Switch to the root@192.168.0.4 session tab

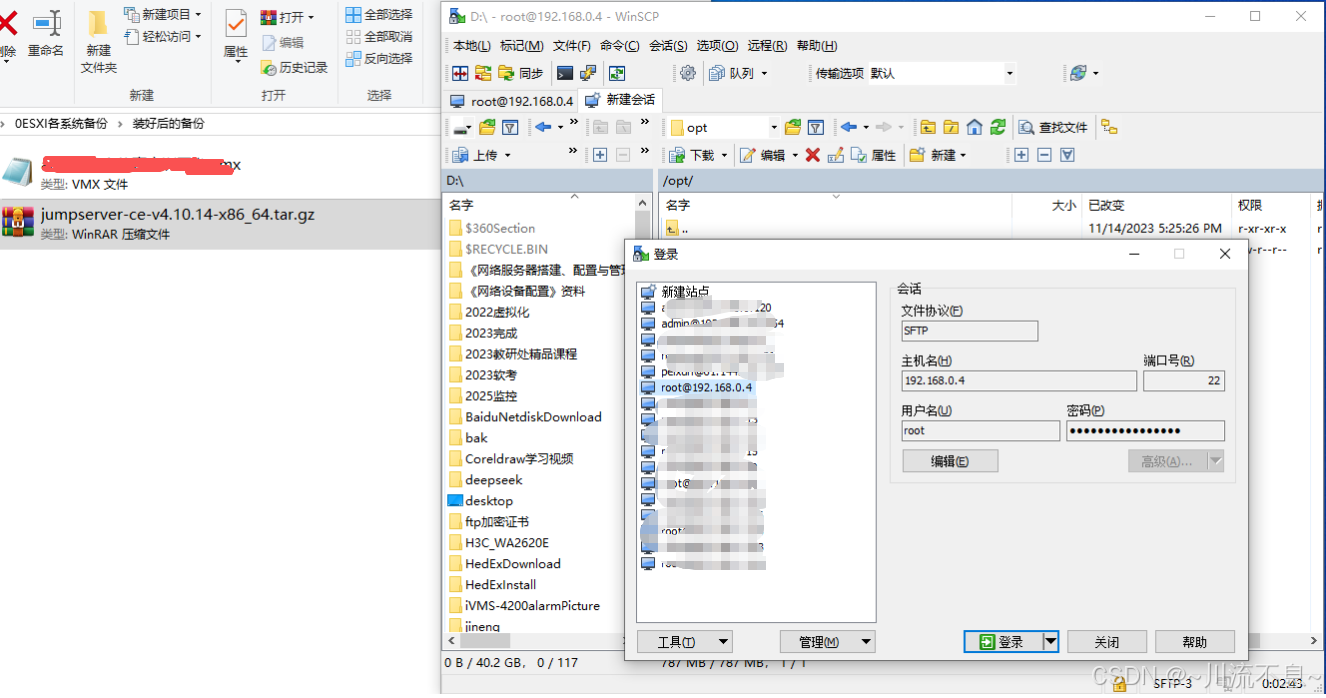511,100
